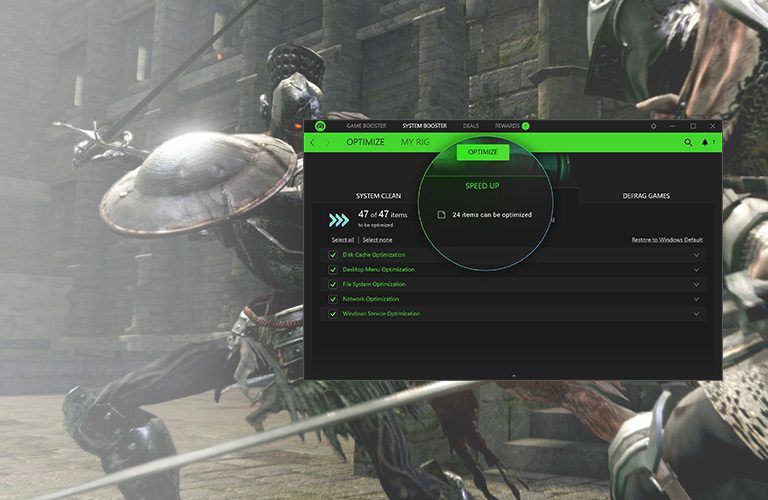Open the System Clean section
The image size is (768, 500).
(378, 196)
